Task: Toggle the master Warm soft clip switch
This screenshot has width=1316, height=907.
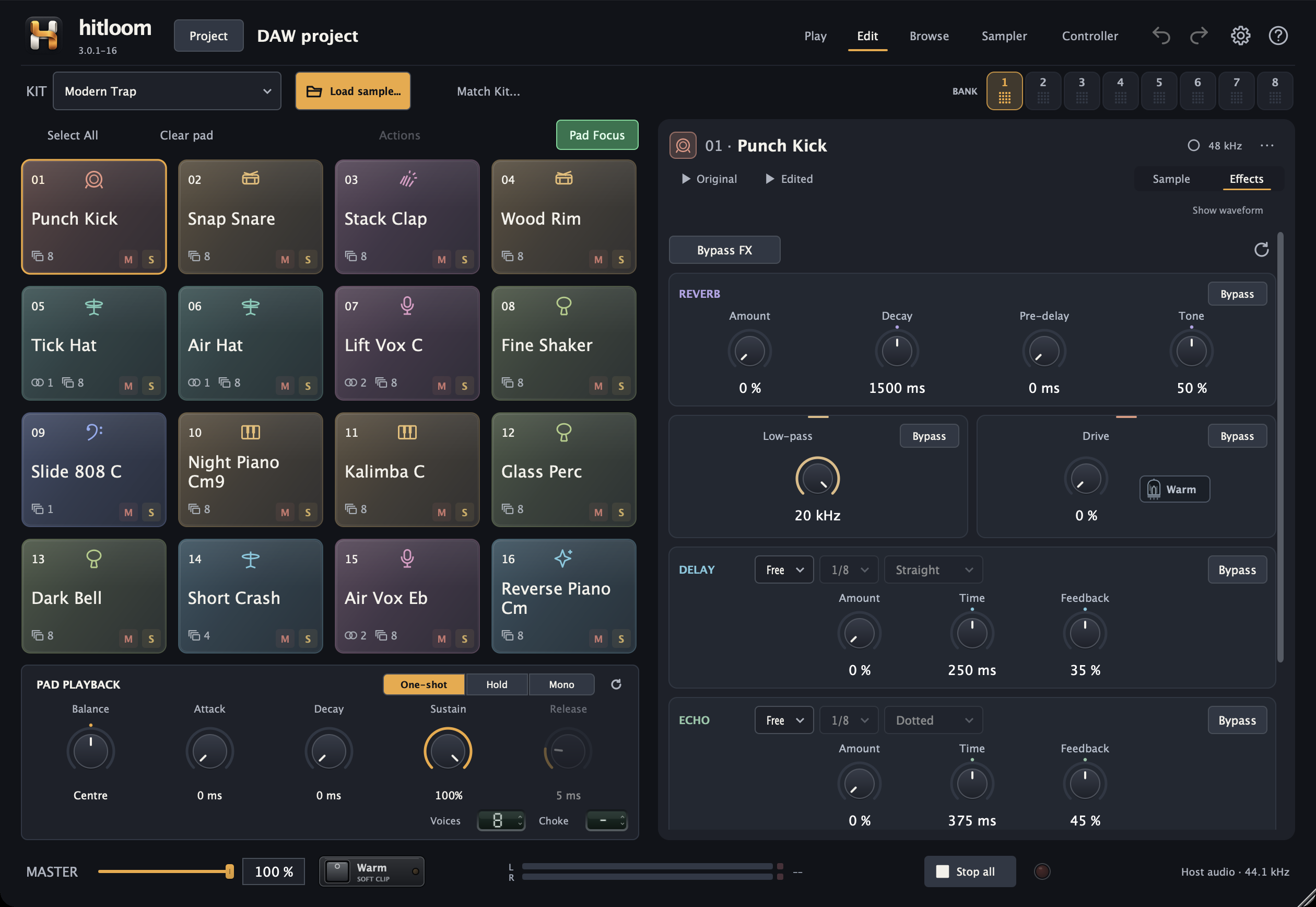Action: coord(371,871)
